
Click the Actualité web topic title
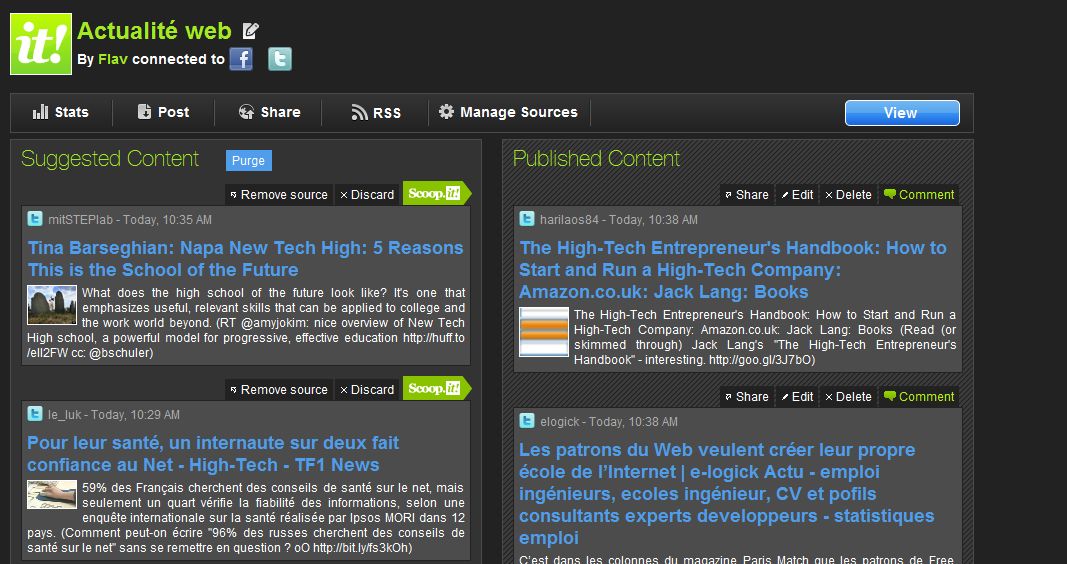[154, 31]
